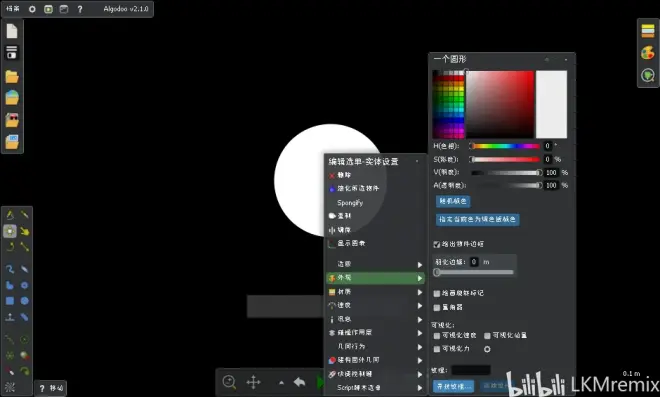Choose Spongify in the context menu
Image resolution: width=660 pixels, height=397 pixels.
click(x=375, y=203)
